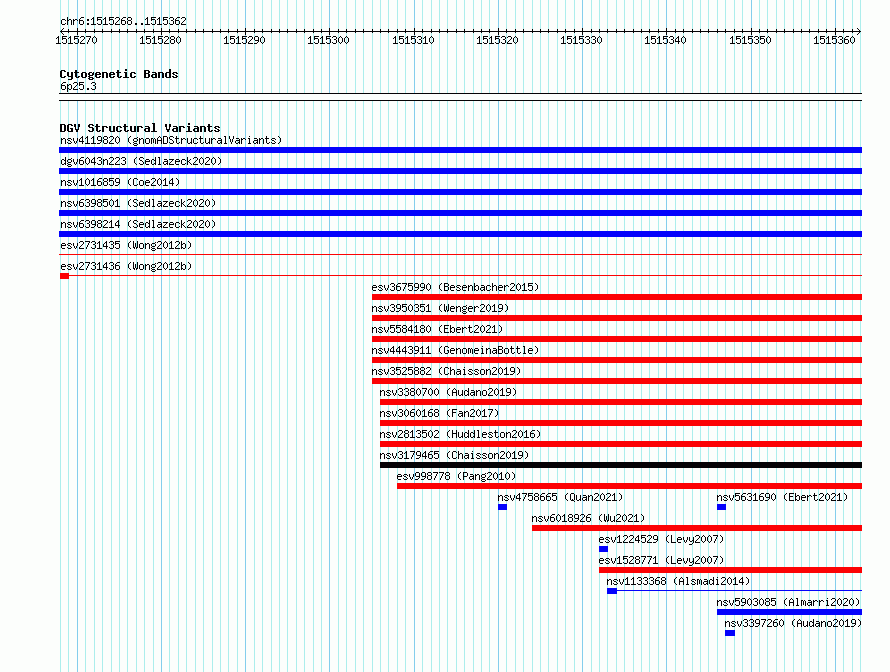Click the small blue block under nsv5631690
The height and width of the screenshot is (672, 890).
pyautogui.click(x=721, y=507)
